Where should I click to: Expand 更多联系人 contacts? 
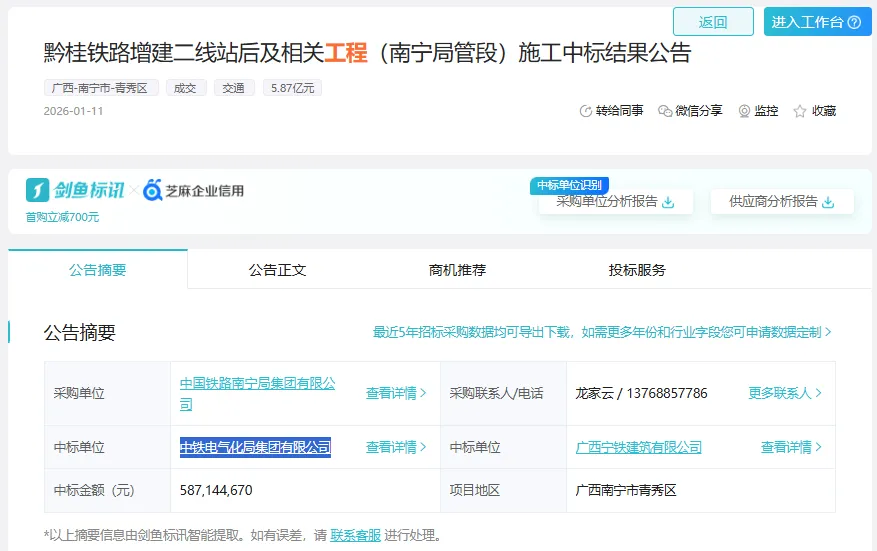785,393
